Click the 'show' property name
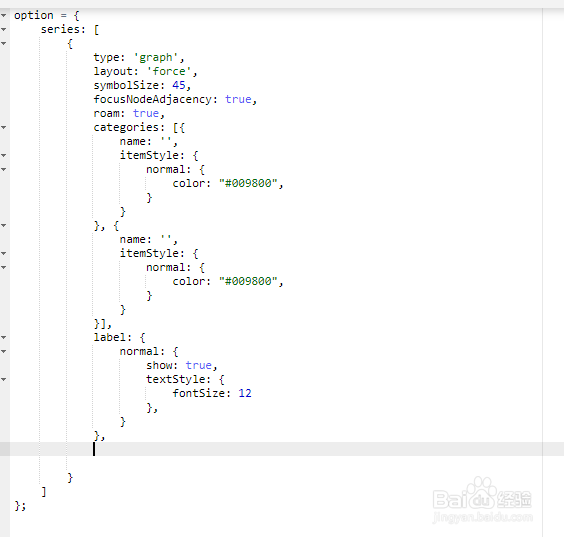 [159, 365]
